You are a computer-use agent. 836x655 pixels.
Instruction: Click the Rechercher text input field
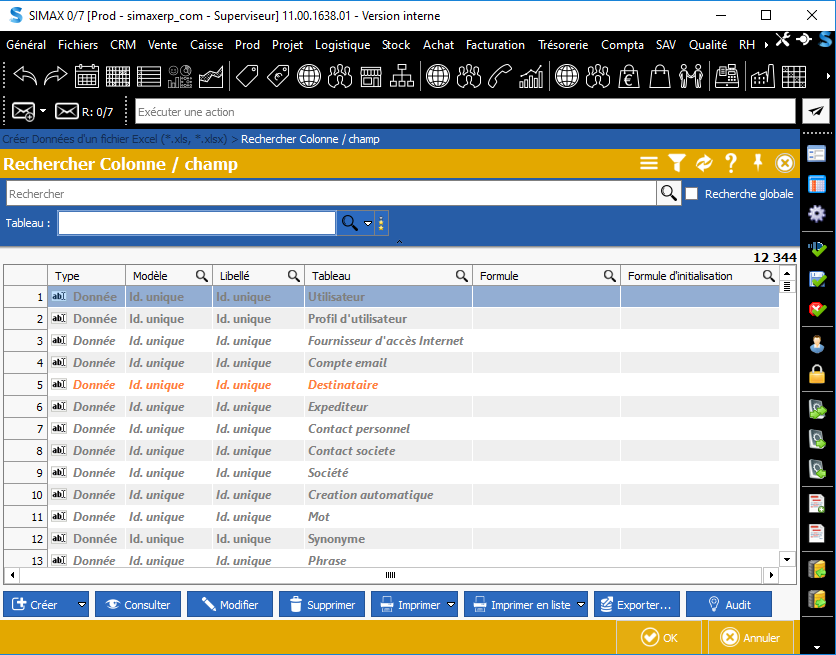coord(330,194)
